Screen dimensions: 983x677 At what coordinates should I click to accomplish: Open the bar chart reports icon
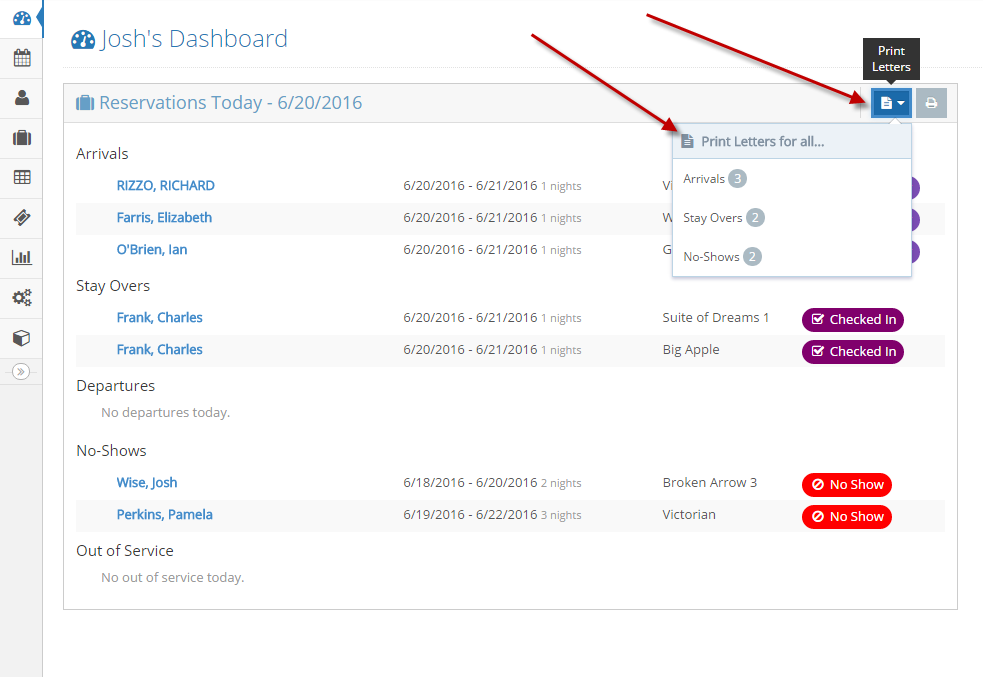[21, 258]
